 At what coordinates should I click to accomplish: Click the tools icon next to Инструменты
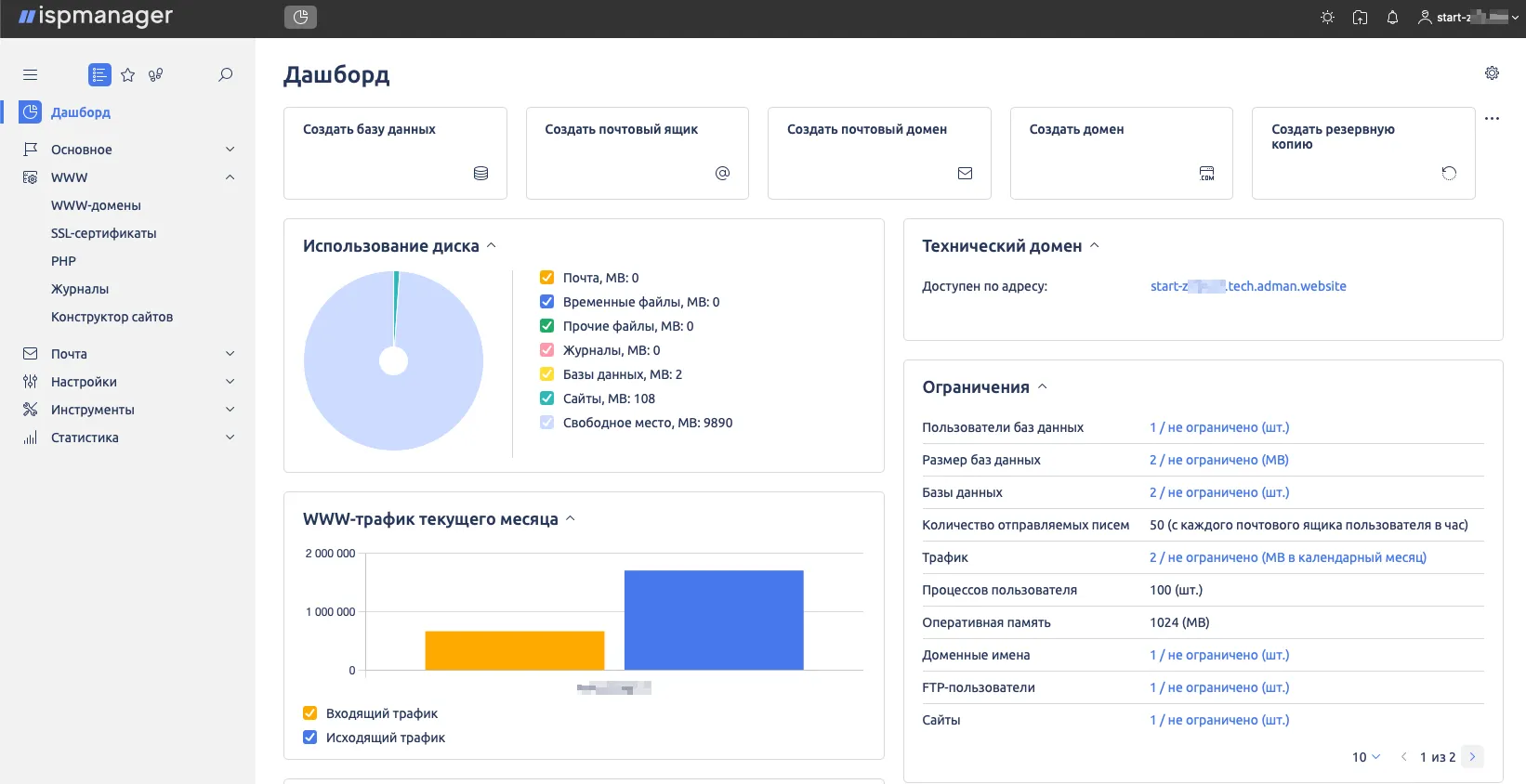31,410
